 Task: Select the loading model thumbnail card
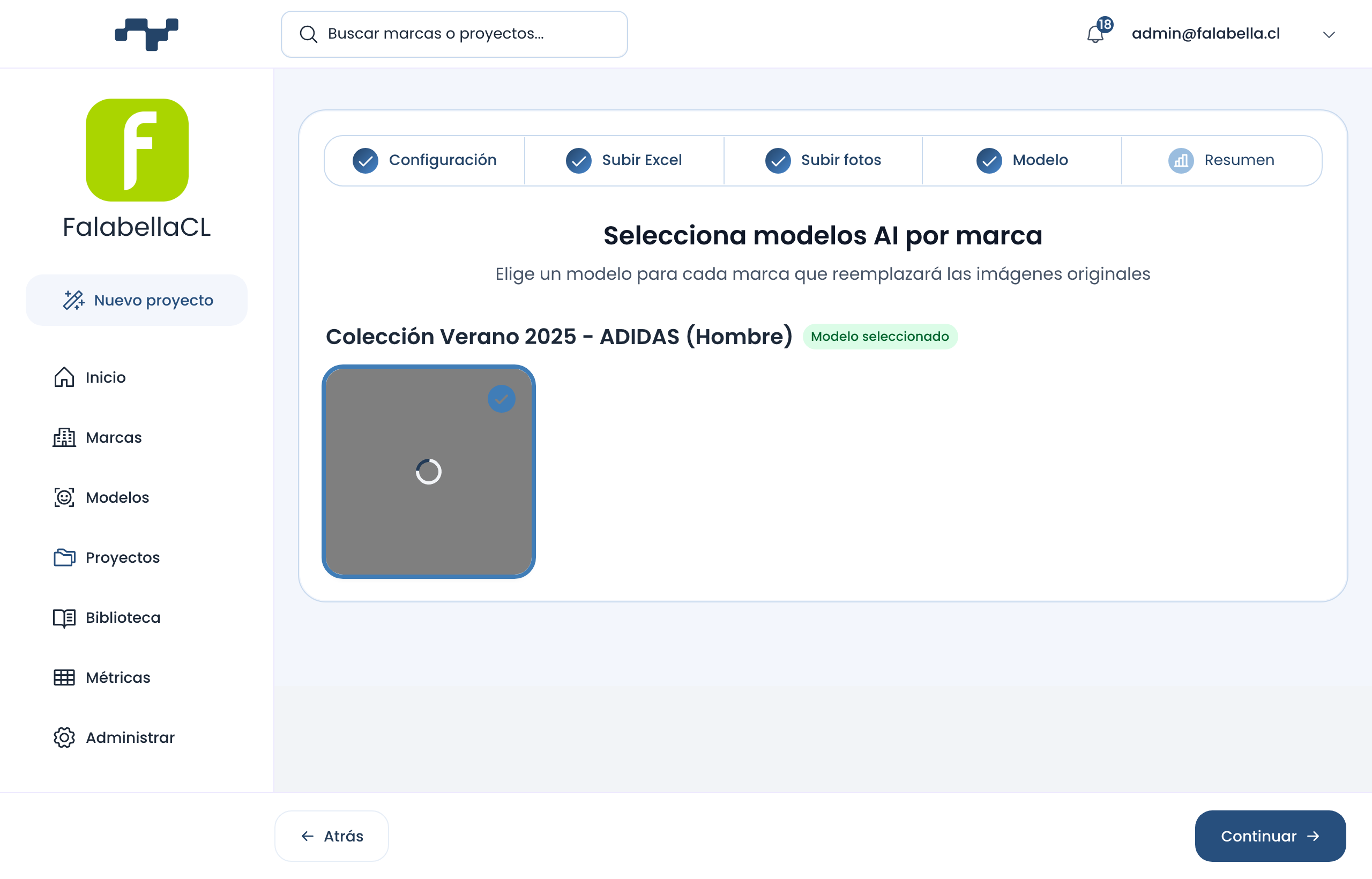[429, 472]
